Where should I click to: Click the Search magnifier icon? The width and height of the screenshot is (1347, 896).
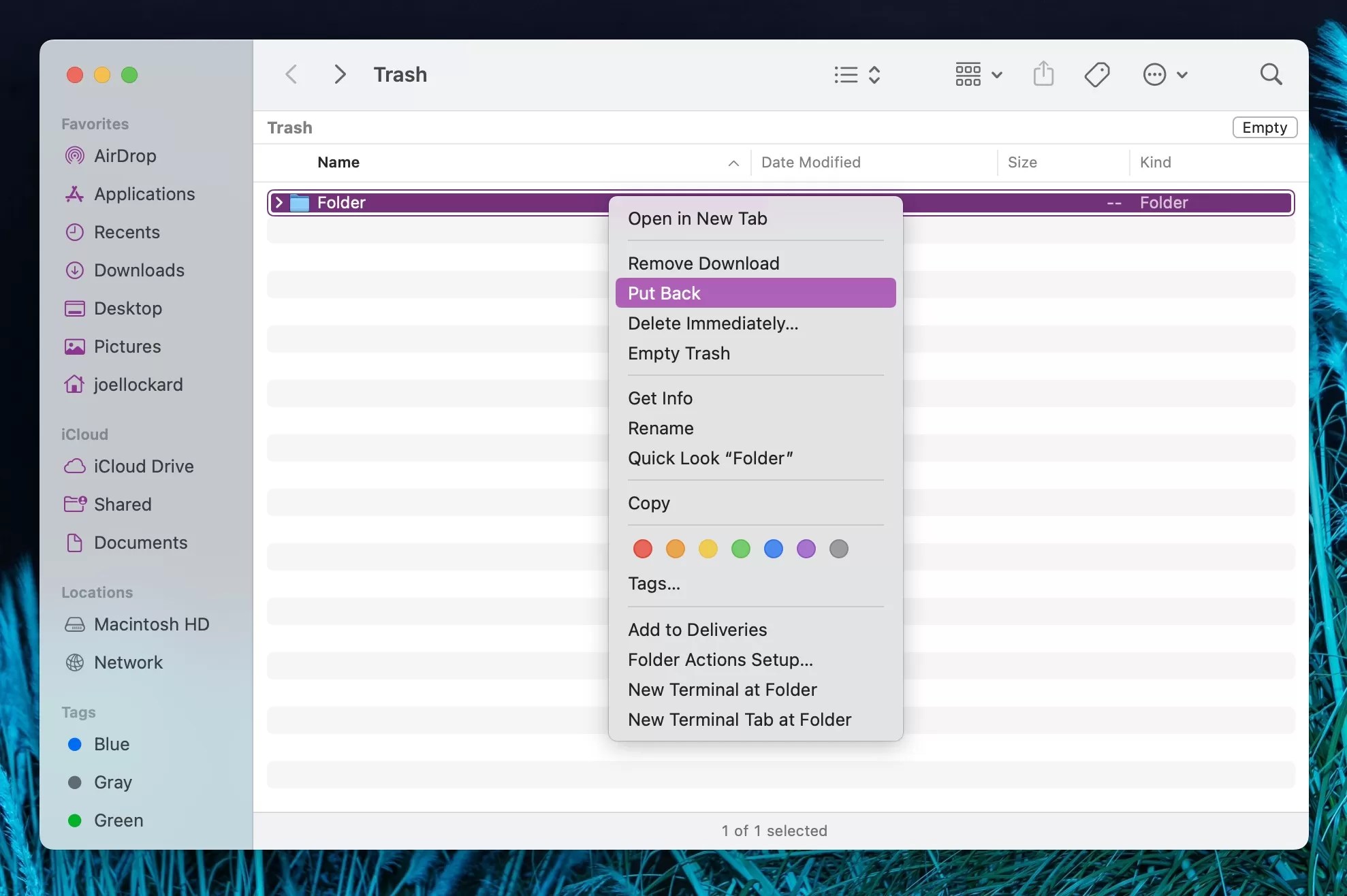tap(1269, 74)
